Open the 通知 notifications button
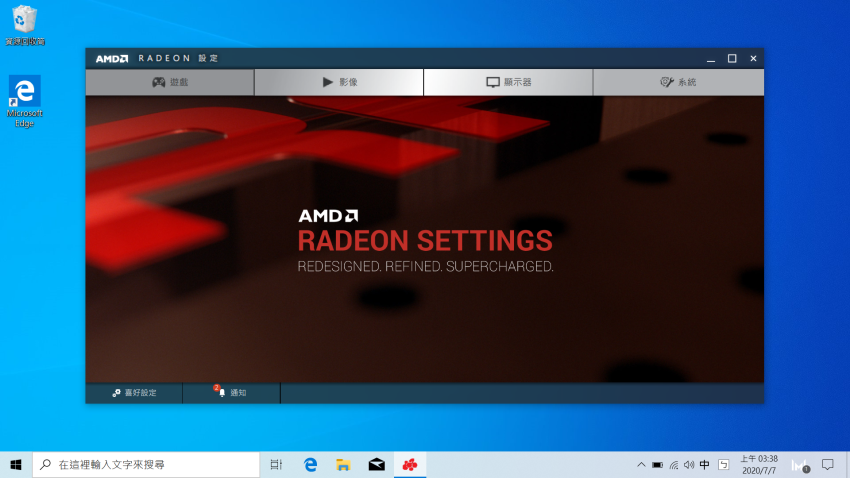 tap(231, 393)
